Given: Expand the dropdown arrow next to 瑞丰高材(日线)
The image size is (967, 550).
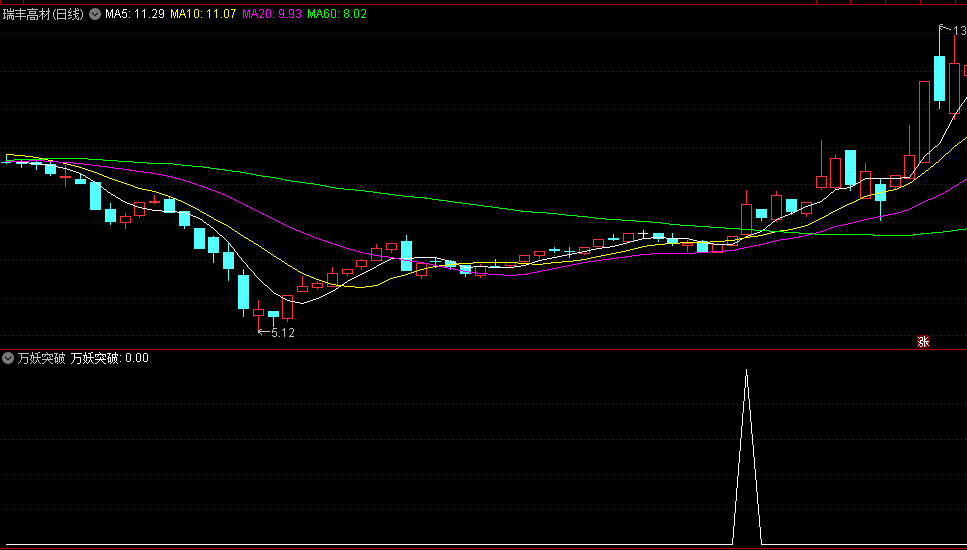Looking at the screenshot, I should tap(94, 14).
